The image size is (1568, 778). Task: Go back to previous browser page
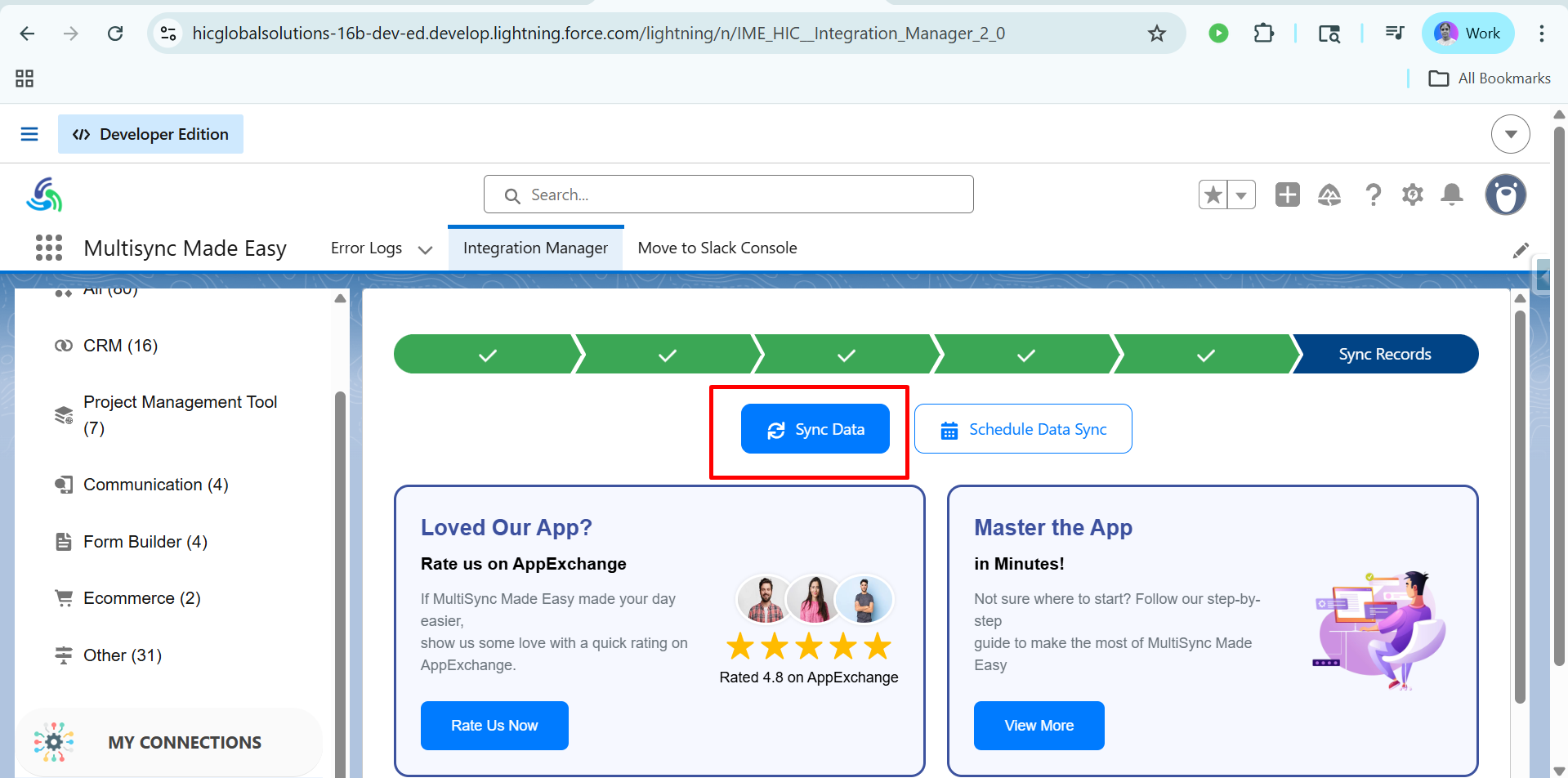tap(27, 34)
